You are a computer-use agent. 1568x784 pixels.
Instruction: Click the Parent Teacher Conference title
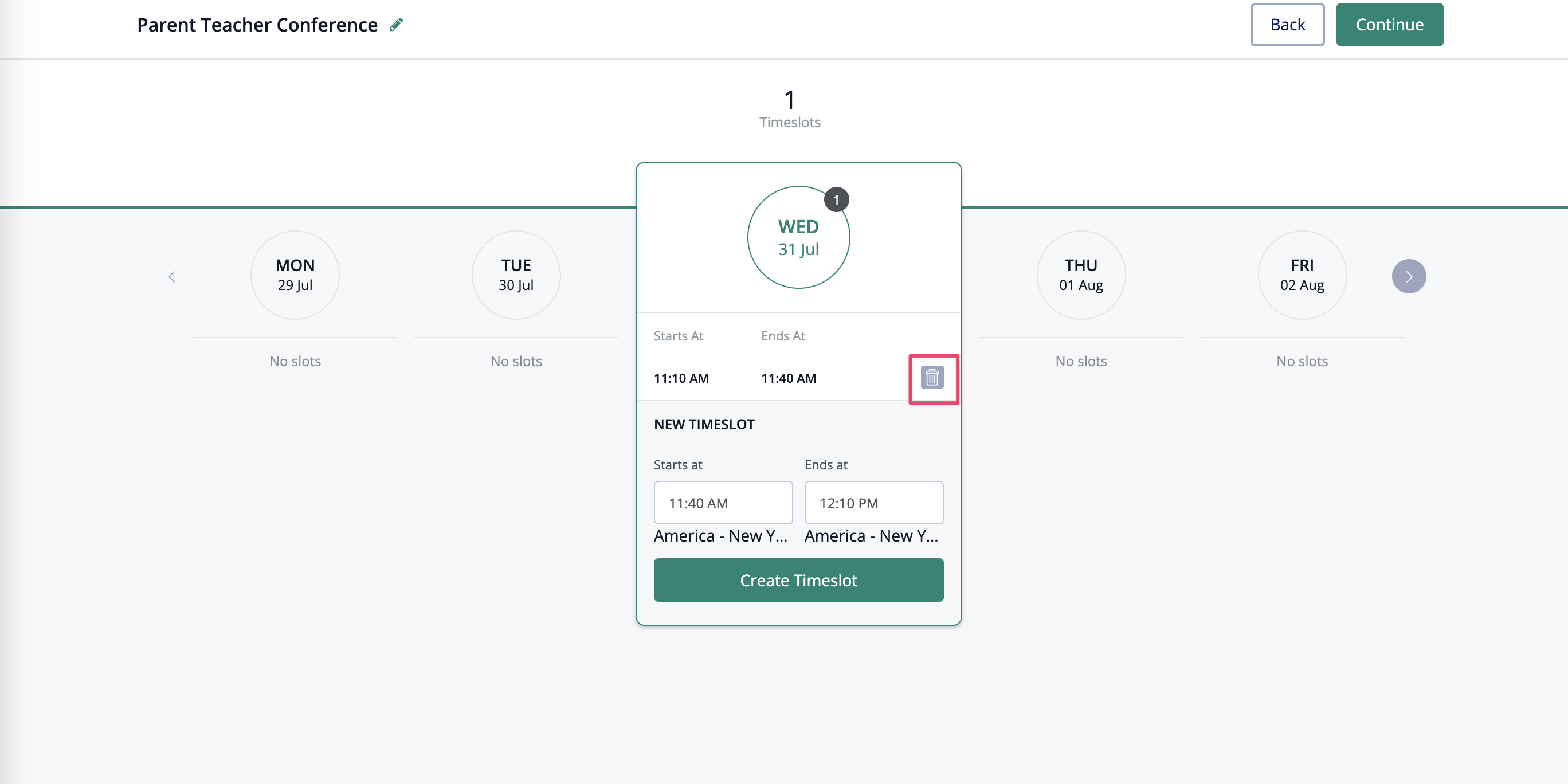tap(257, 24)
